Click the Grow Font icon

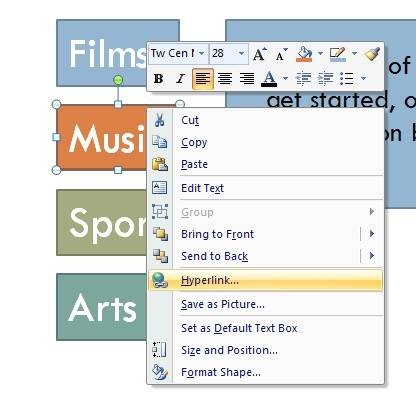(x=260, y=54)
